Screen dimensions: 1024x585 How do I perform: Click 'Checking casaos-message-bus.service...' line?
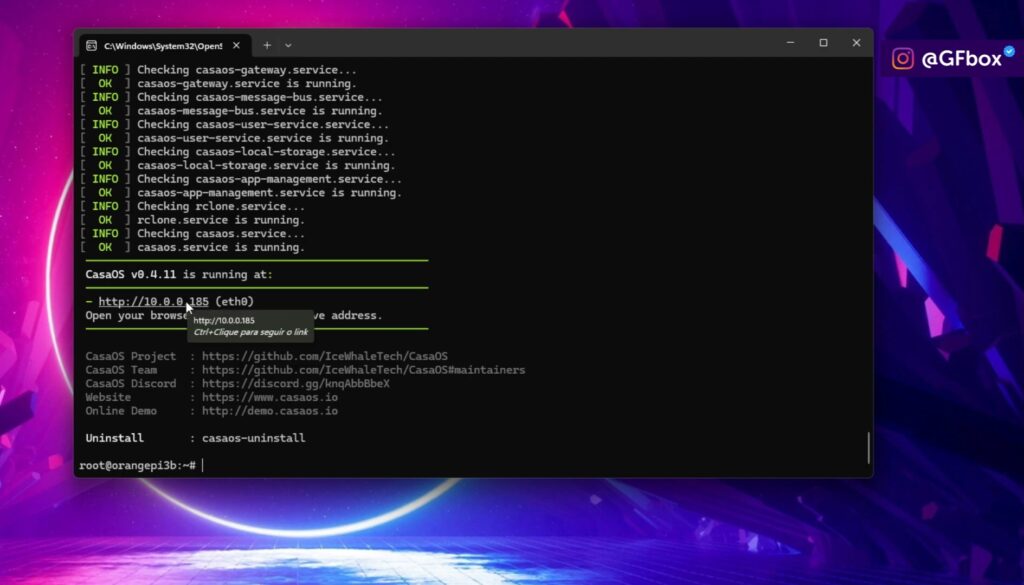point(260,97)
